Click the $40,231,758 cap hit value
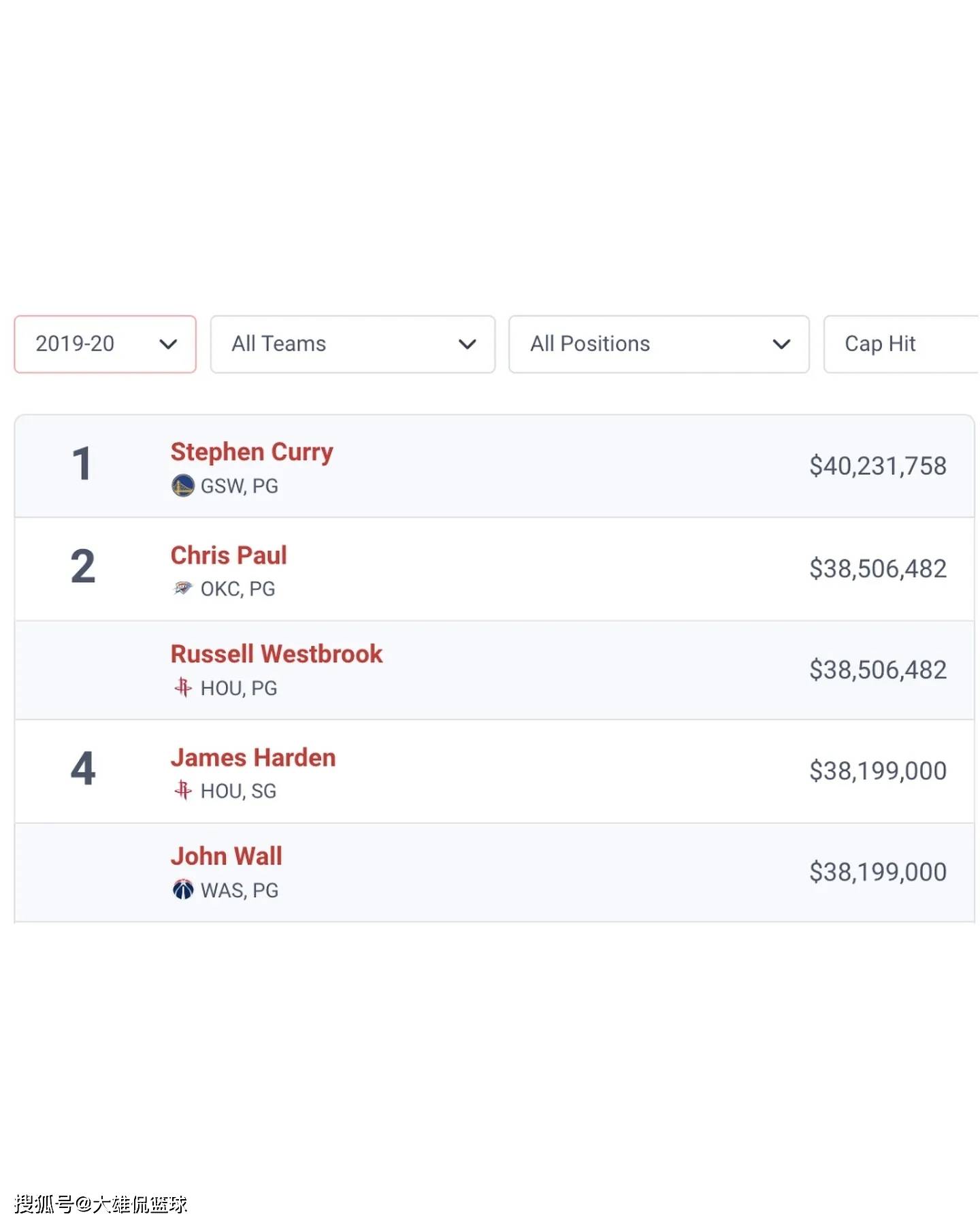 click(878, 466)
